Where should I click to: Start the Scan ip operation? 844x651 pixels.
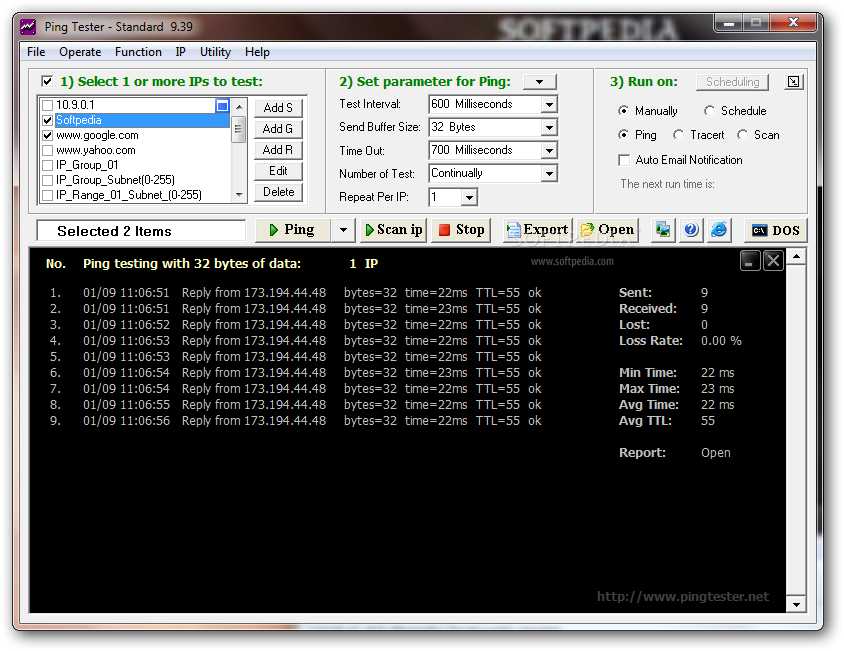tap(393, 230)
